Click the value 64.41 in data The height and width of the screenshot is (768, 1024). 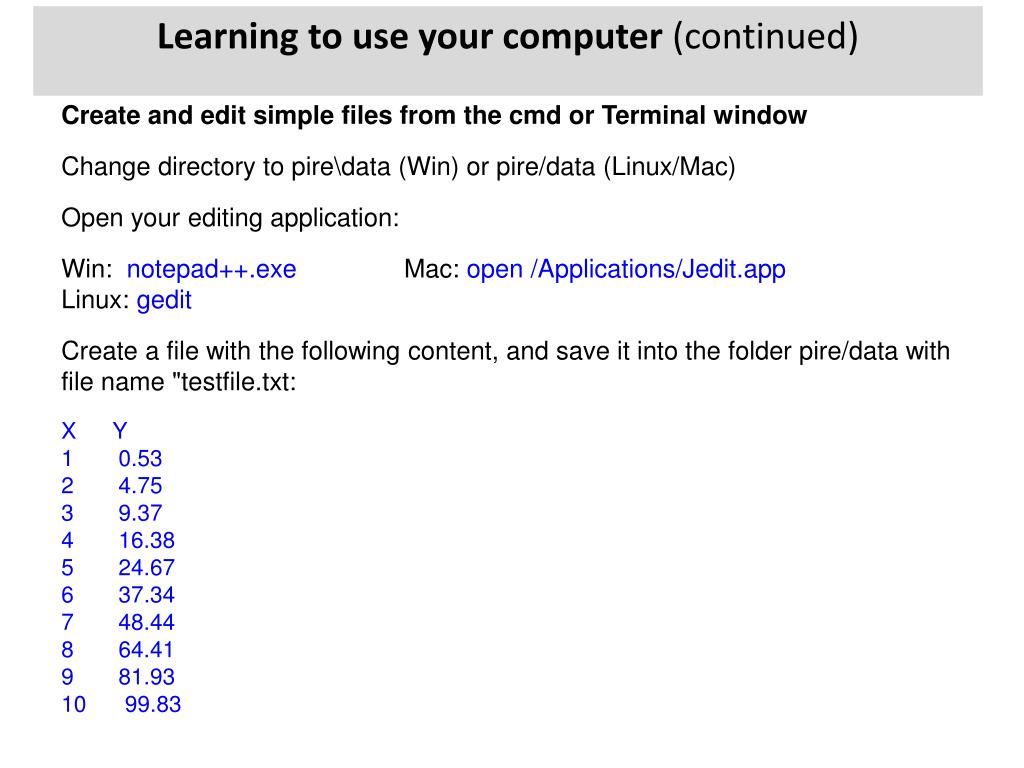pyautogui.click(x=146, y=650)
